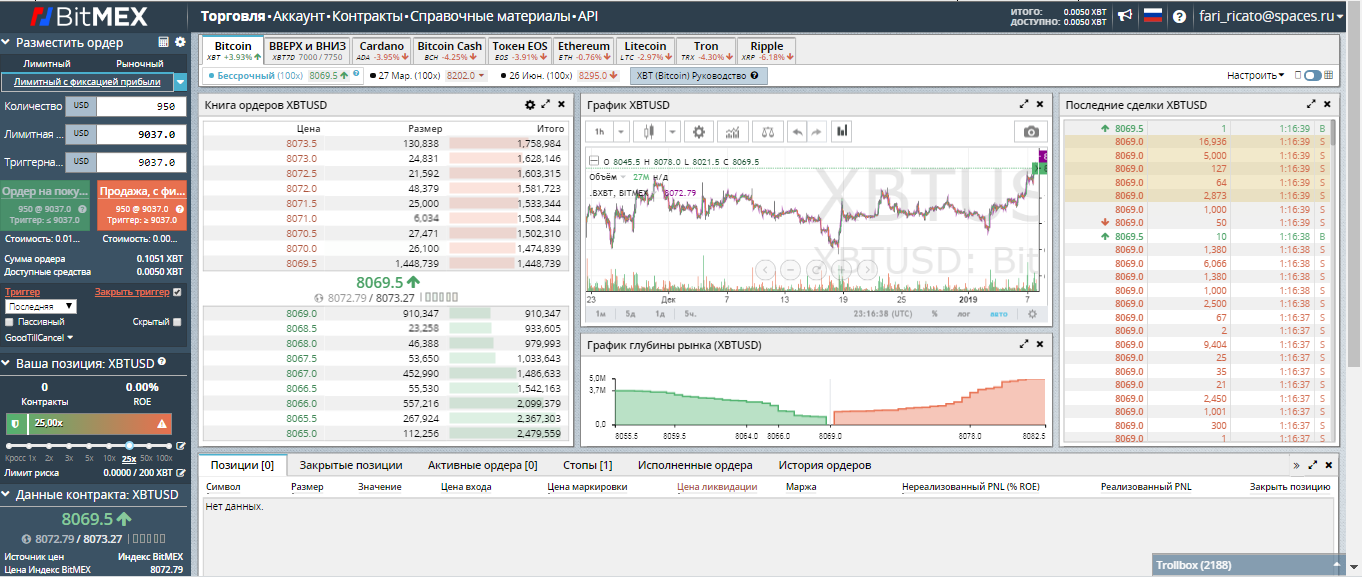Set leverage slider to 10x
Screen dimensions: 1364x580
tap(110, 446)
